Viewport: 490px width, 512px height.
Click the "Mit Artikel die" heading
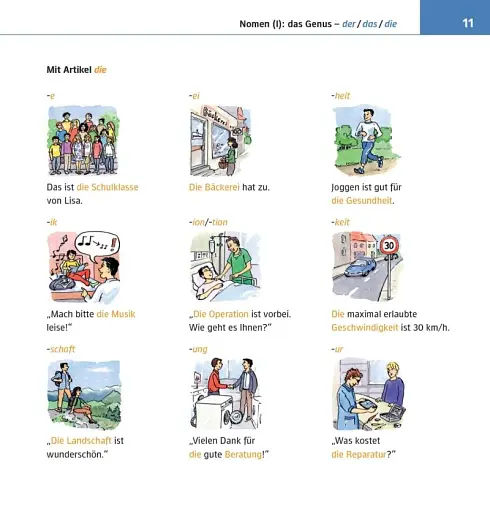point(76,70)
